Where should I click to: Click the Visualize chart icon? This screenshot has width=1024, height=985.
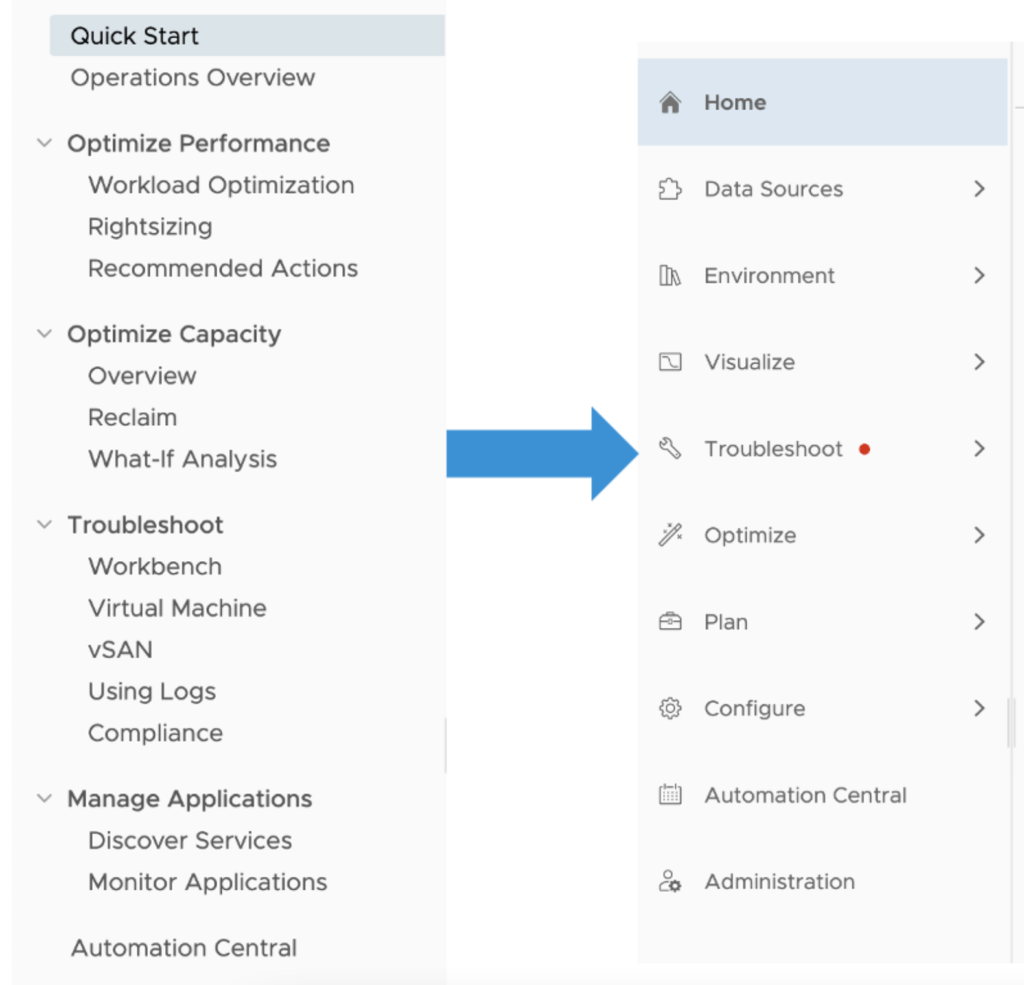click(x=670, y=362)
